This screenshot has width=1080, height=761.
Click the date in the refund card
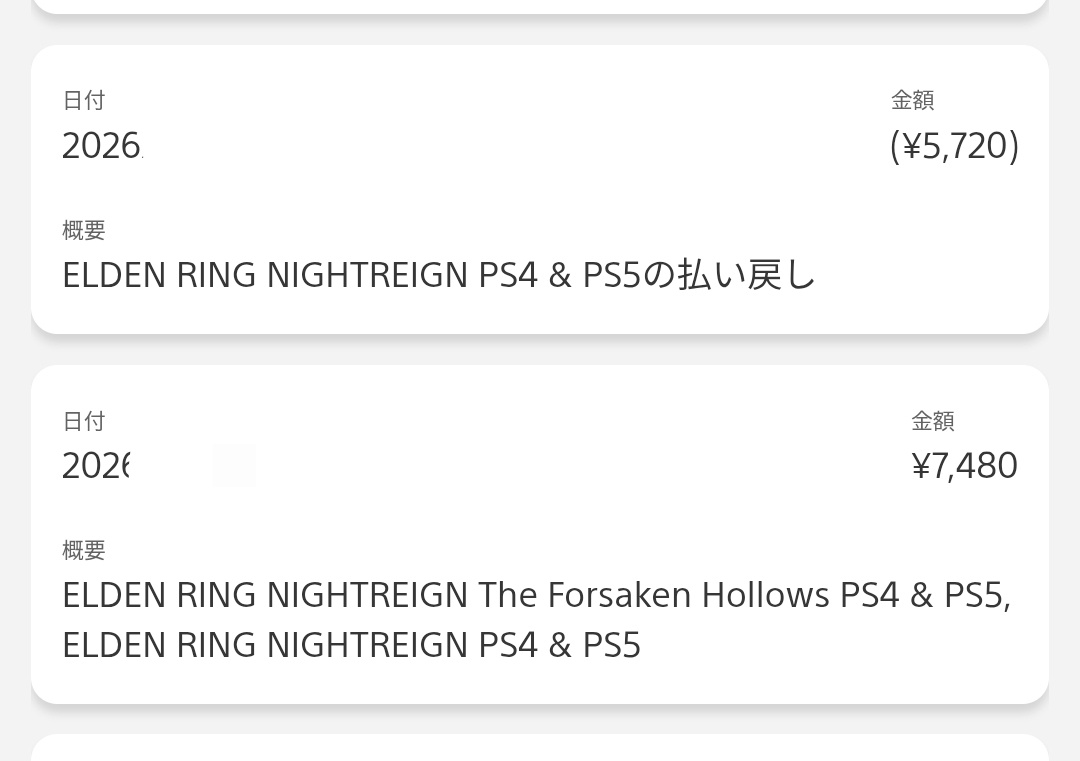point(102,147)
